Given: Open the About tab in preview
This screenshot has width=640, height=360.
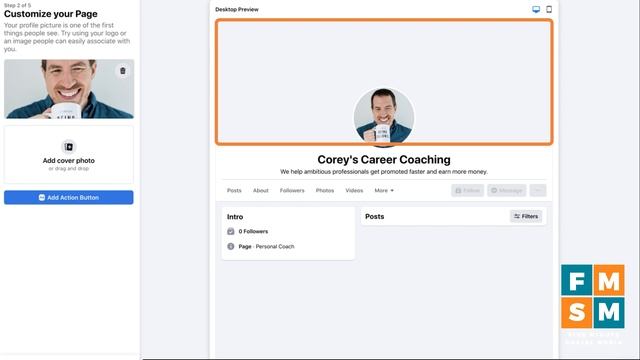Looking at the screenshot, I should coord(261,191).
